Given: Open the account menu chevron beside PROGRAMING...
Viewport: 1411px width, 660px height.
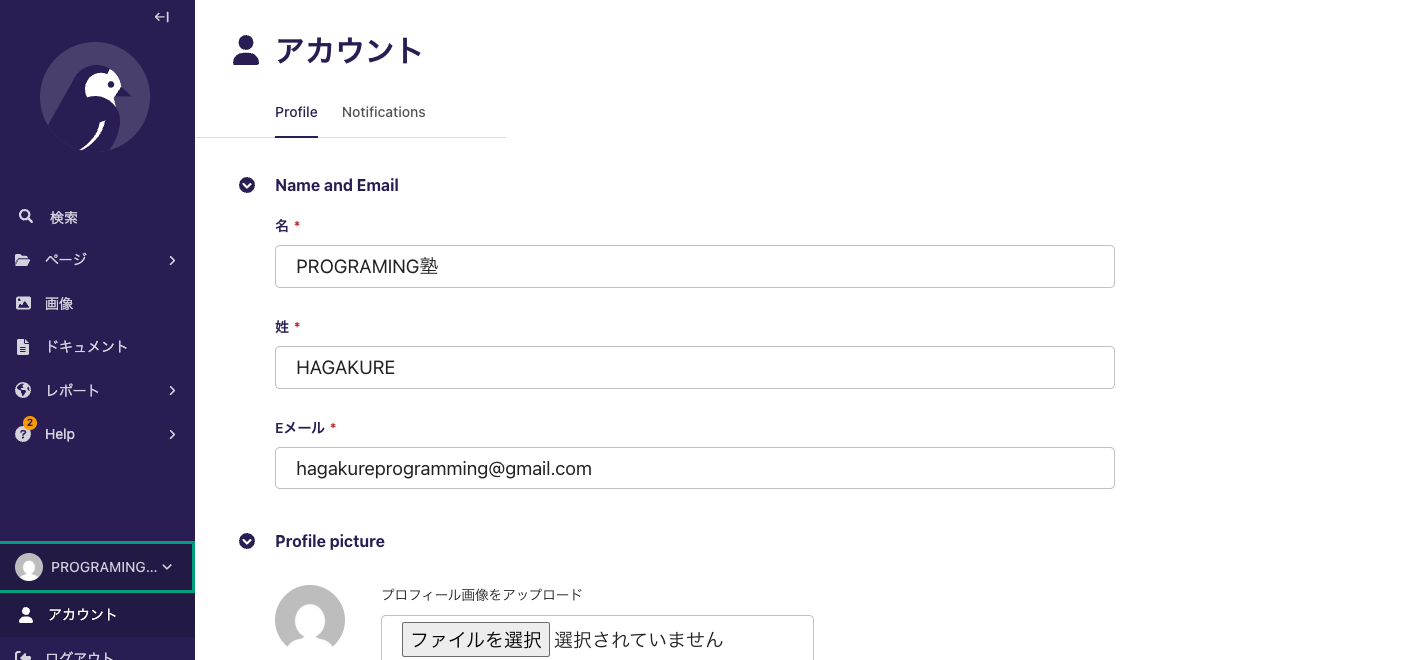Looking at the screenshot, I should pyautogui.click(x=166, y=567).
